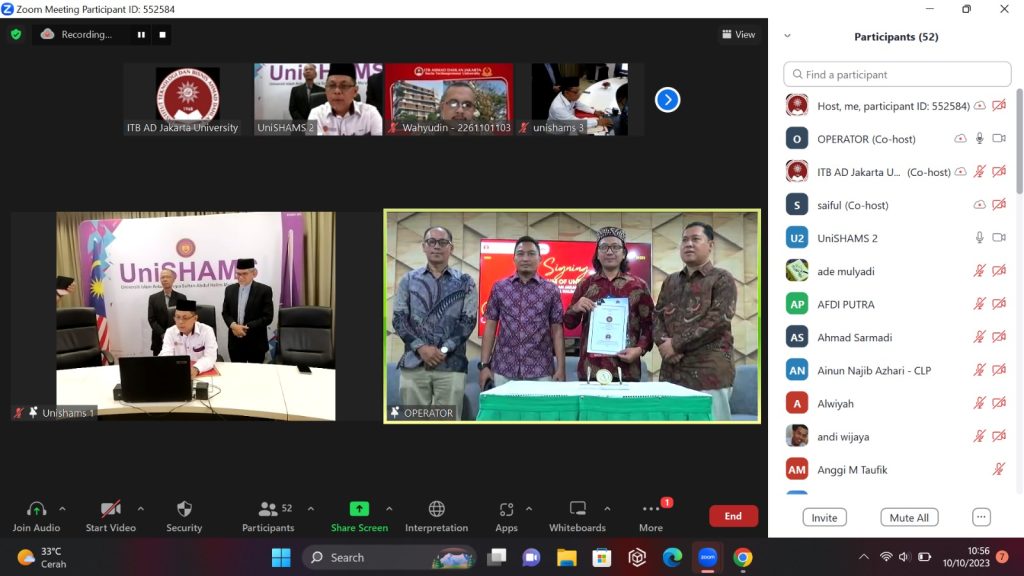Click the host row's video-off icon
This screenshot has width=1024, height=576.
999,106
